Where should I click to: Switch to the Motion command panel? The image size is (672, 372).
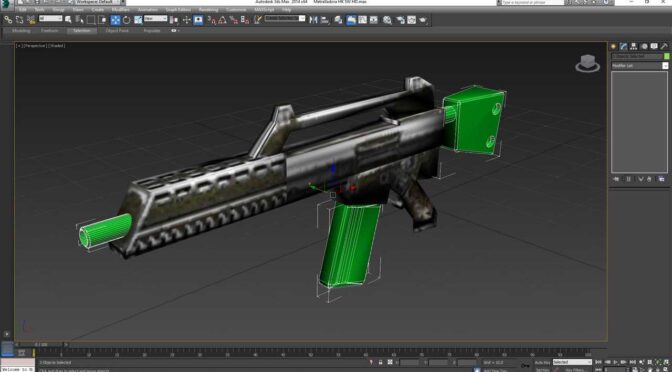point(644,46)
